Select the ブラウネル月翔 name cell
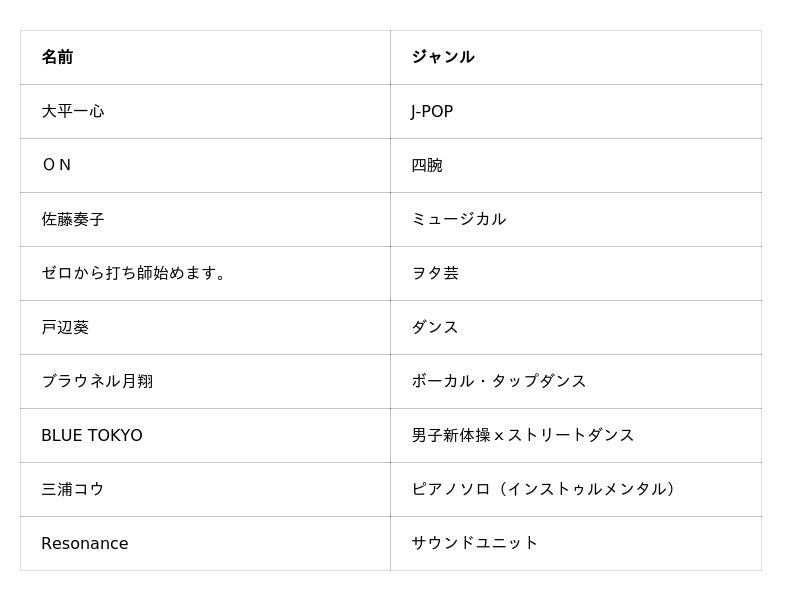 (97, 381)
